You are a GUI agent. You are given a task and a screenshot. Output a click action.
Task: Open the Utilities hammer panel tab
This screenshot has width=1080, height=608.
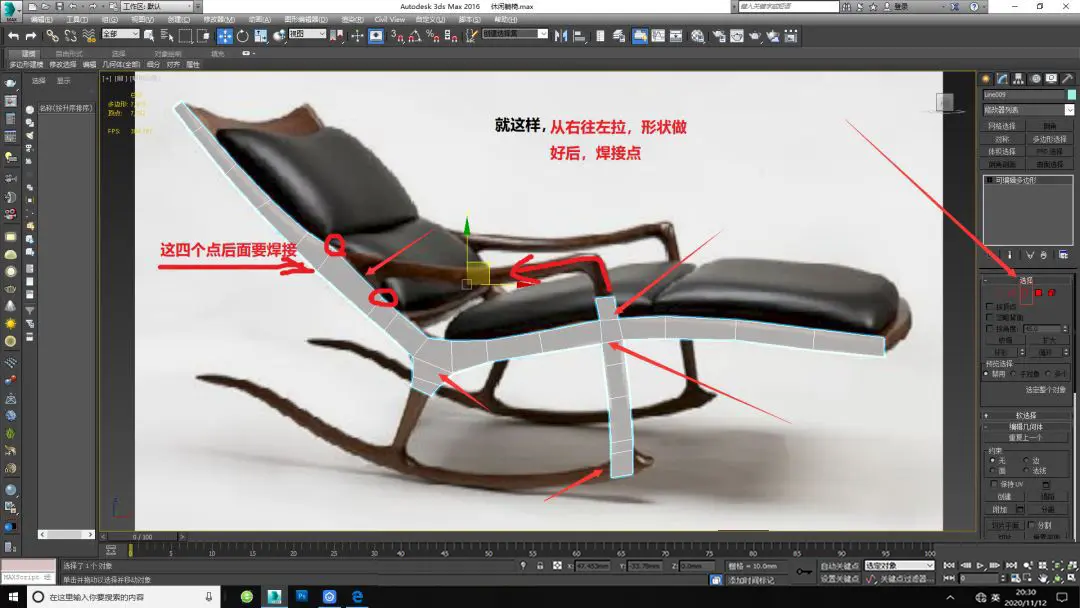point(1067,78)
